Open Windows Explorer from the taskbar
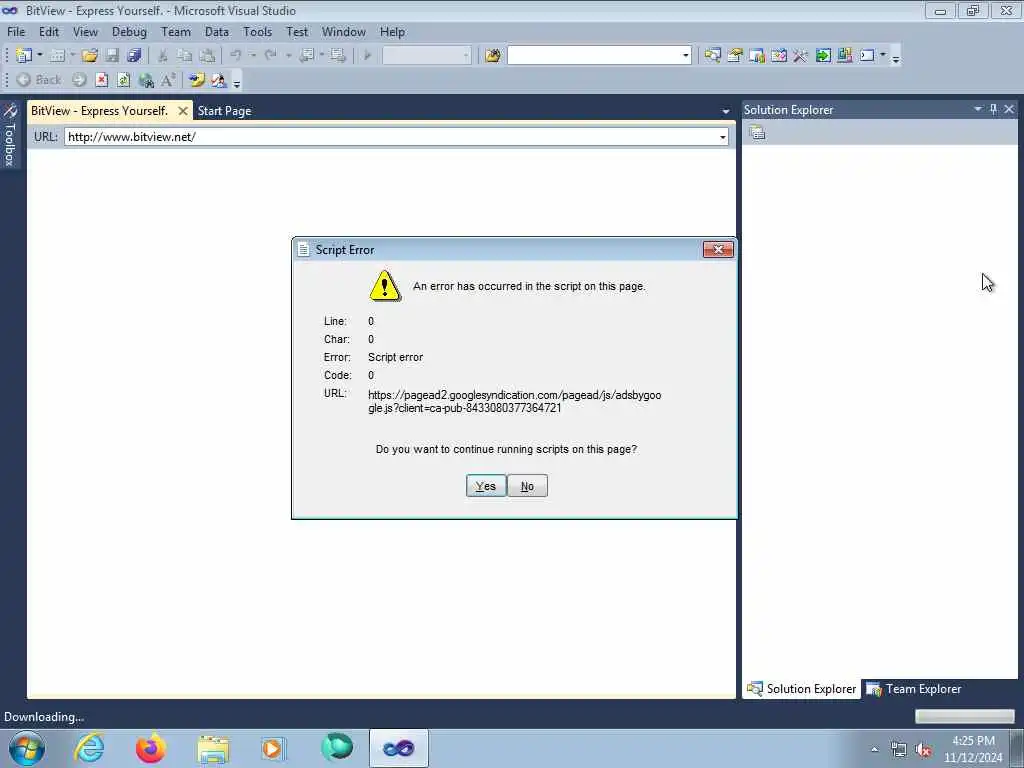Viewport: 1024px width, 768px height. tap(213, 748)
